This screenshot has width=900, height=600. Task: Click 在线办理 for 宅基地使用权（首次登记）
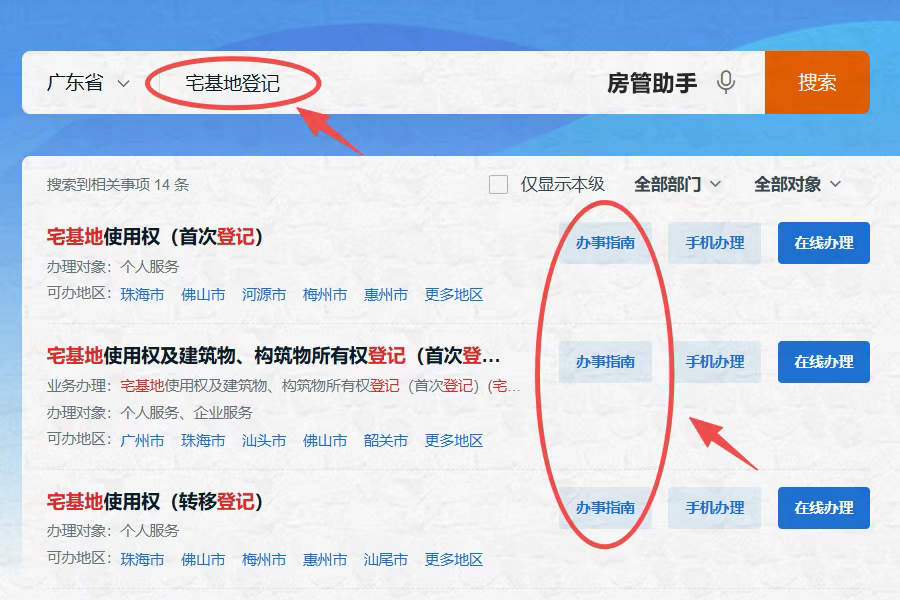[x=823, y=242]
